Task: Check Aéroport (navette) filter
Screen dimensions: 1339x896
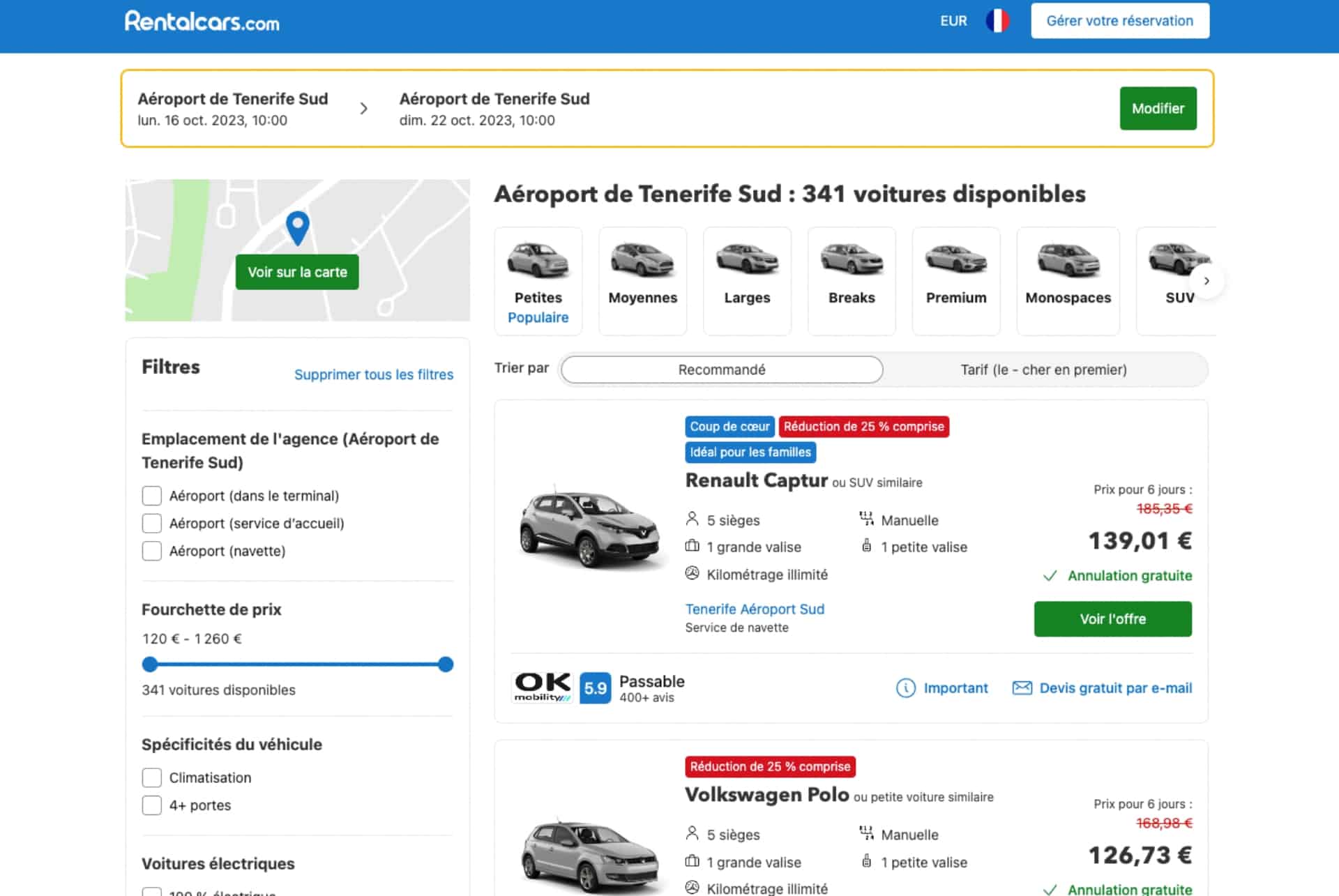Action: click(x=151, y=551)
